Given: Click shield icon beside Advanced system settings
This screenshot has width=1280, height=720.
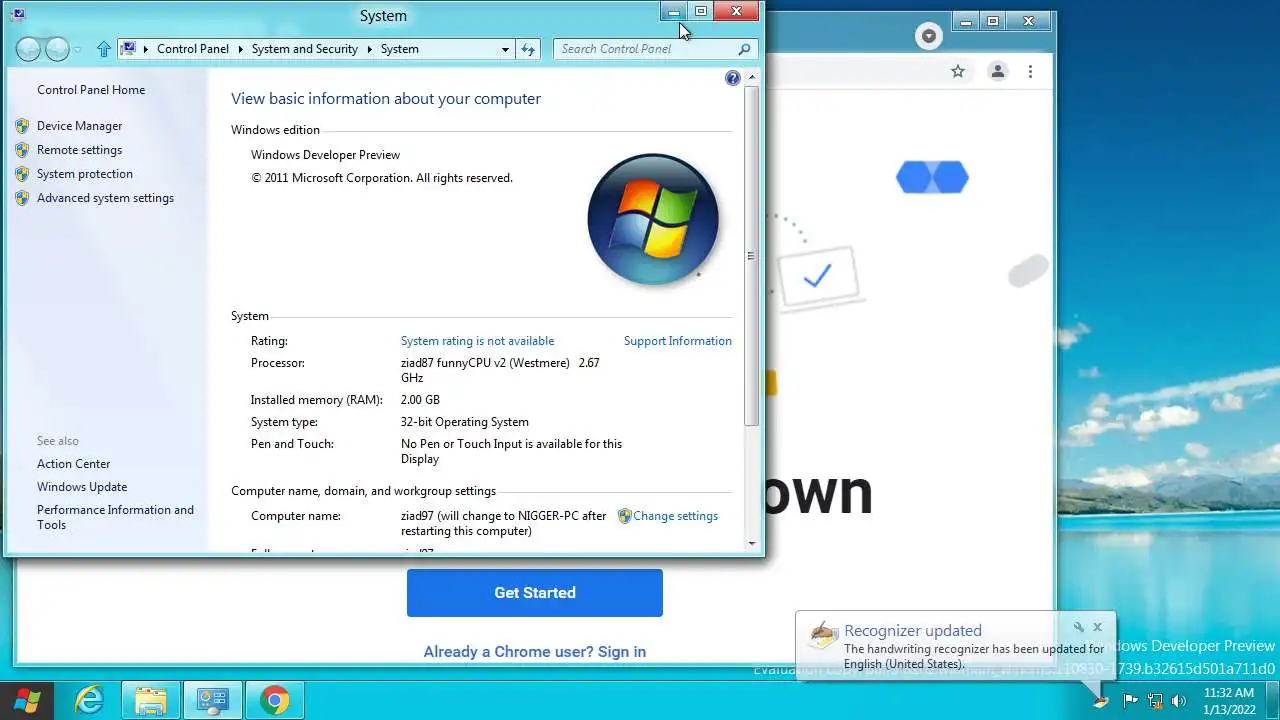Looking at the screenshot, I should click(22, 198).
